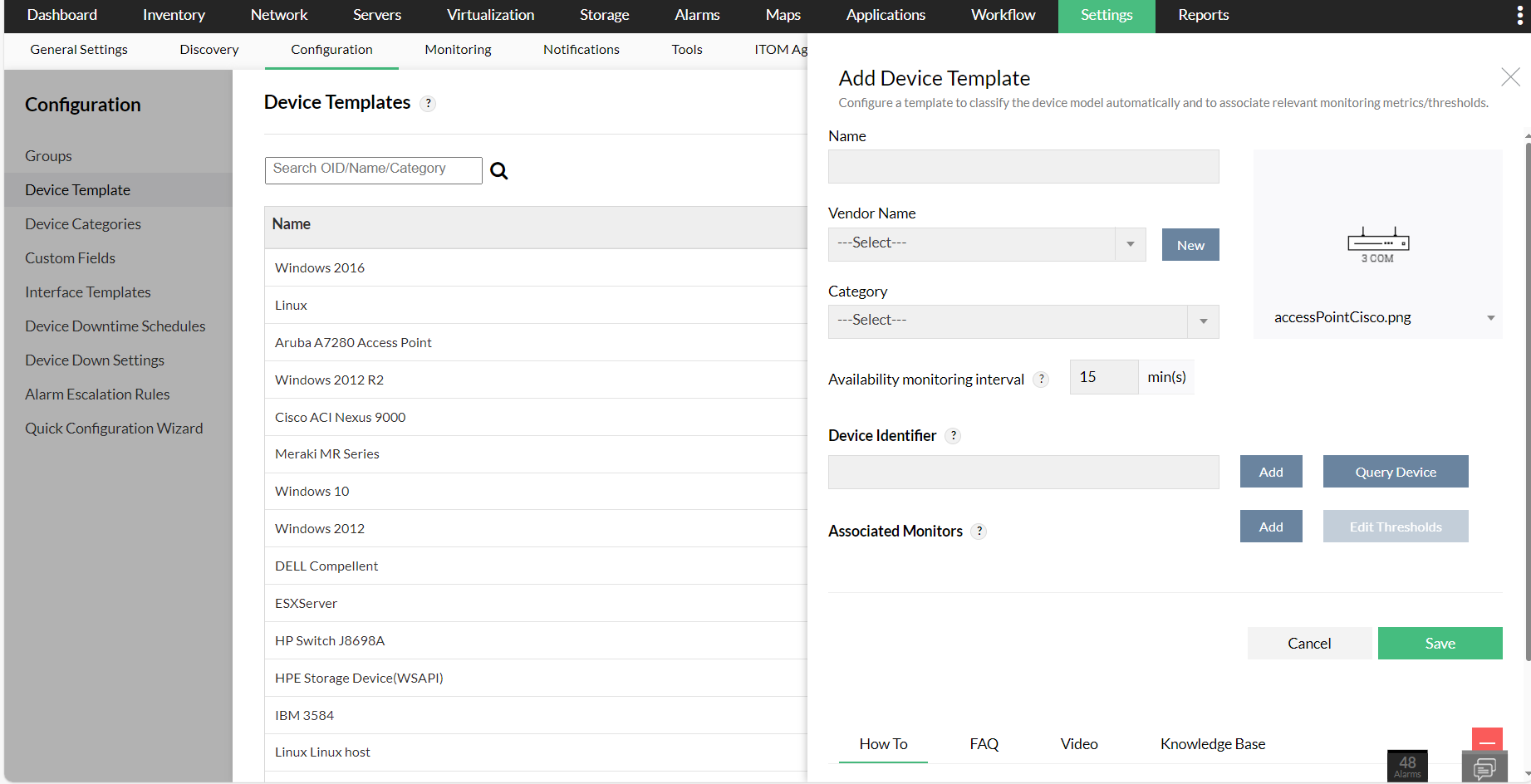The image size is (1531, 784).
Task: Open the 48 Alarms indicator
Action: tap(1406, 764)
